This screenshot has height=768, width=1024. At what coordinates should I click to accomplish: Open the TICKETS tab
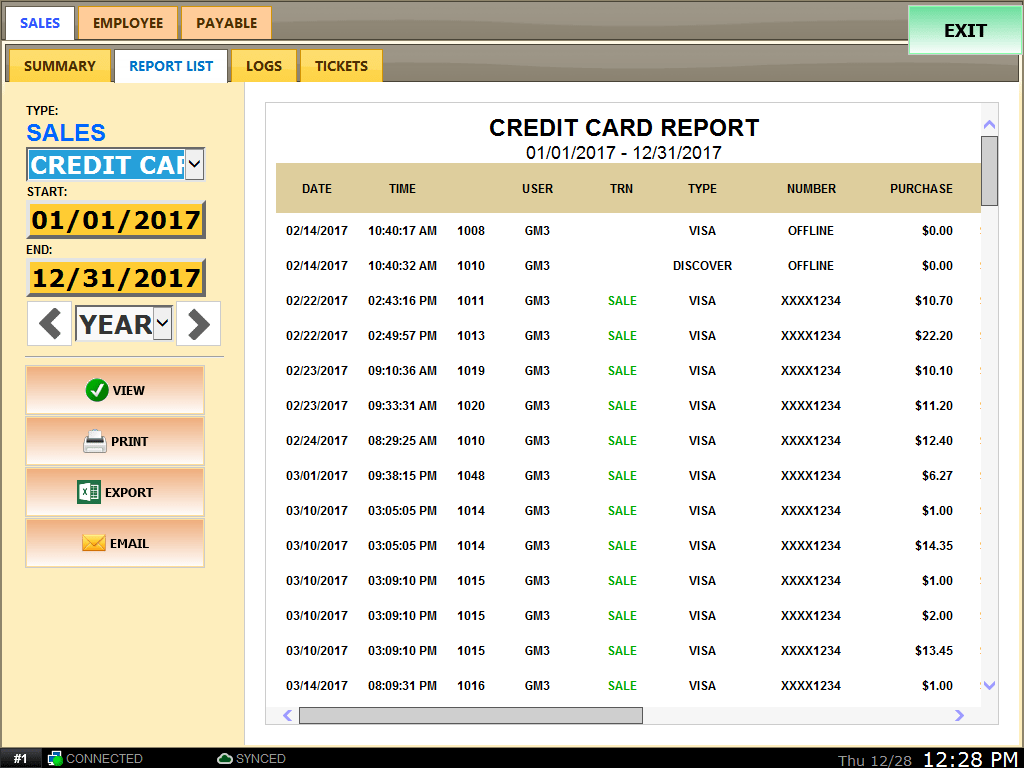coord(340,65)
